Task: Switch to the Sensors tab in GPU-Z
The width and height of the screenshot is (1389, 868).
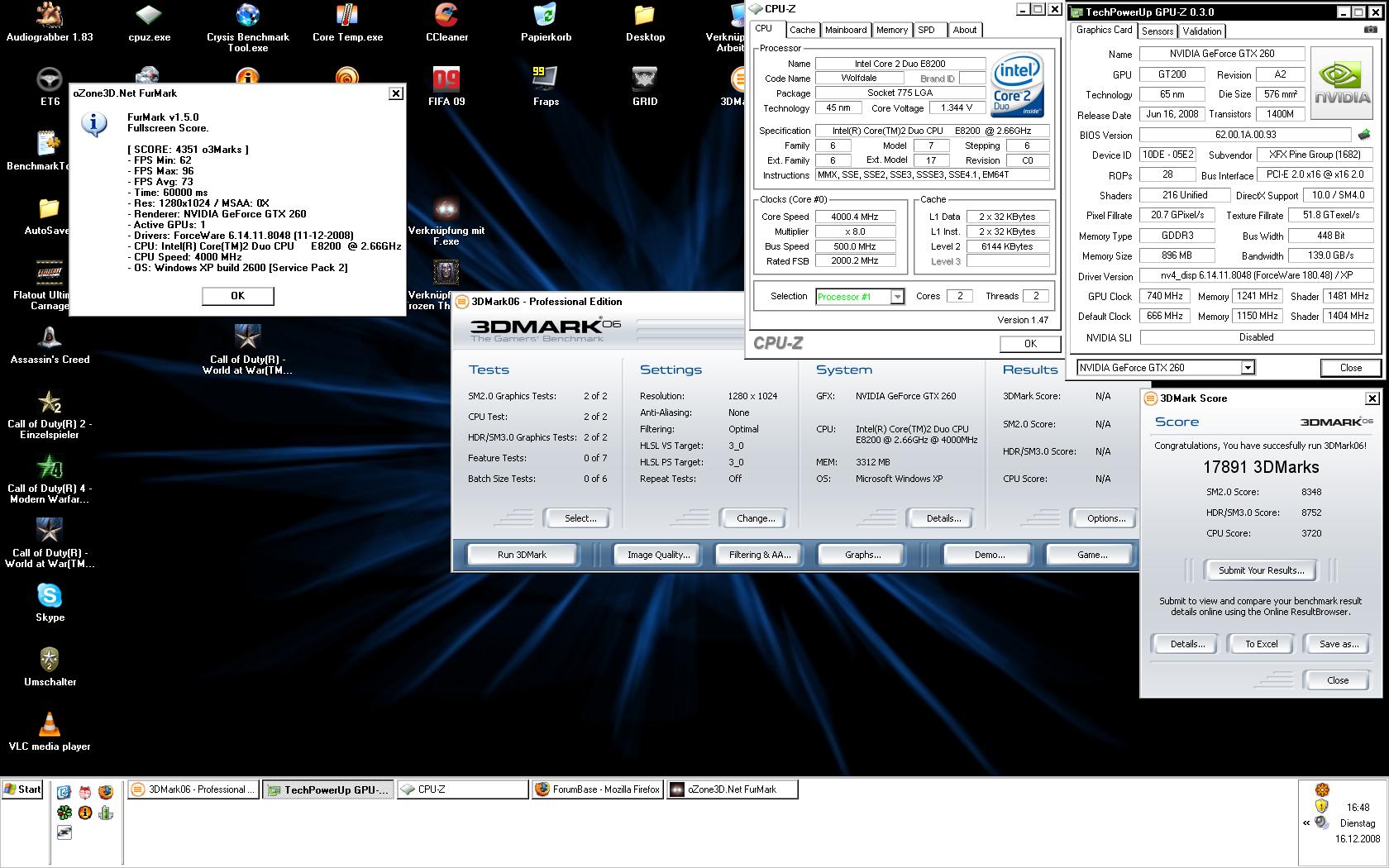Action: point(1157,31)
